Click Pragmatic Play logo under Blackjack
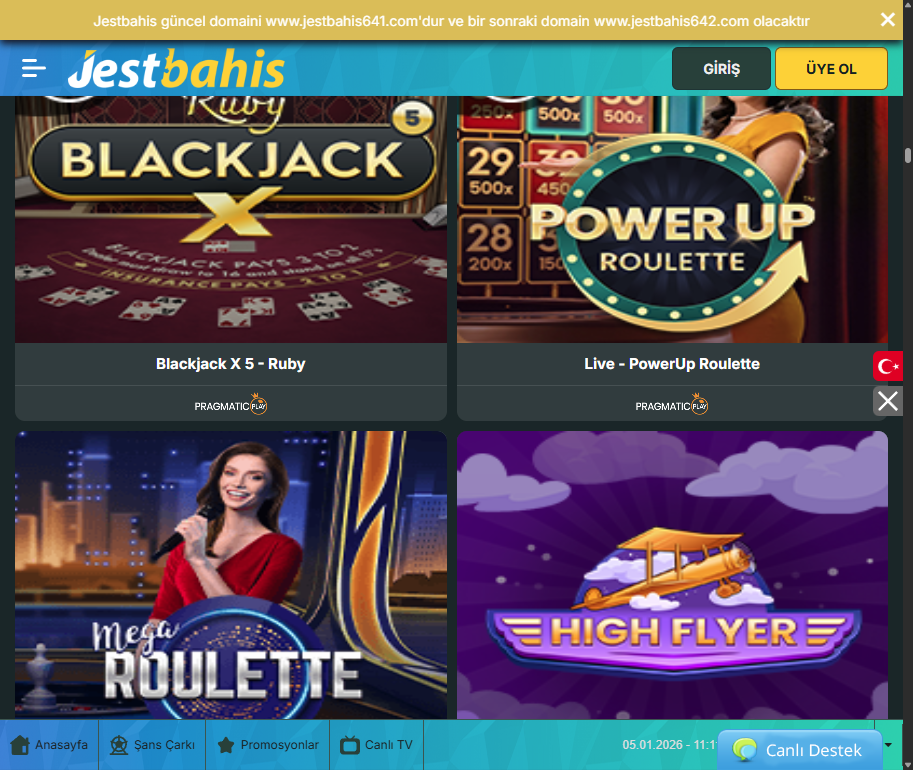Screen dimensions: 913x770 [231, 405]
